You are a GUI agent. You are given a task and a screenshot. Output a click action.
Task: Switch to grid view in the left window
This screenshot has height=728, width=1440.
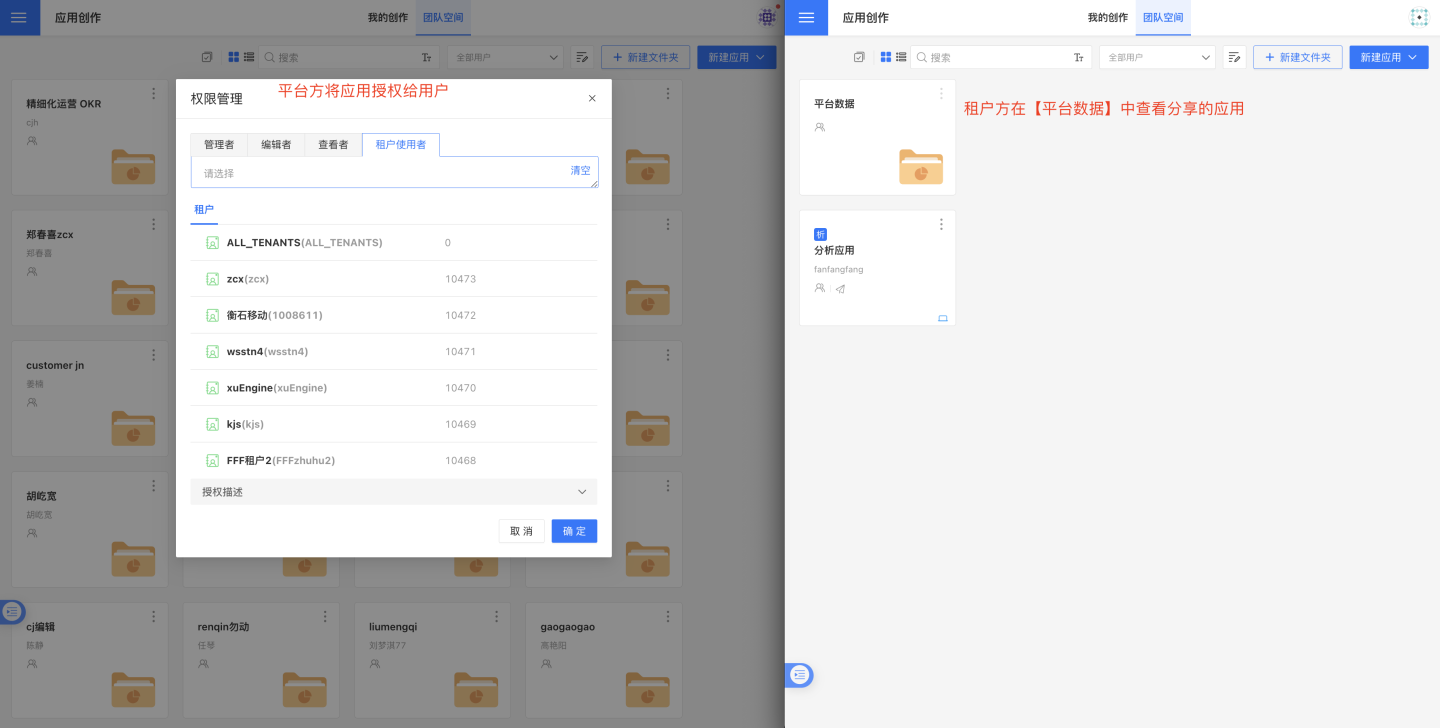coord(233,57)
